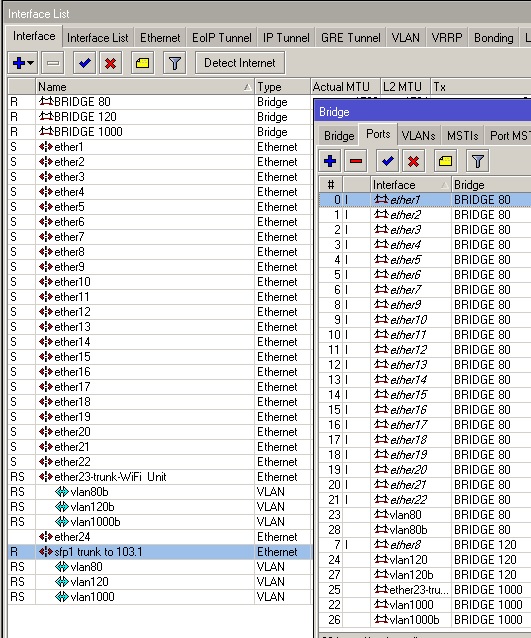The width and height of the screenshot is (531, 638).
Task: Enable interface with the blue checkmark
Action: point(85,63)
